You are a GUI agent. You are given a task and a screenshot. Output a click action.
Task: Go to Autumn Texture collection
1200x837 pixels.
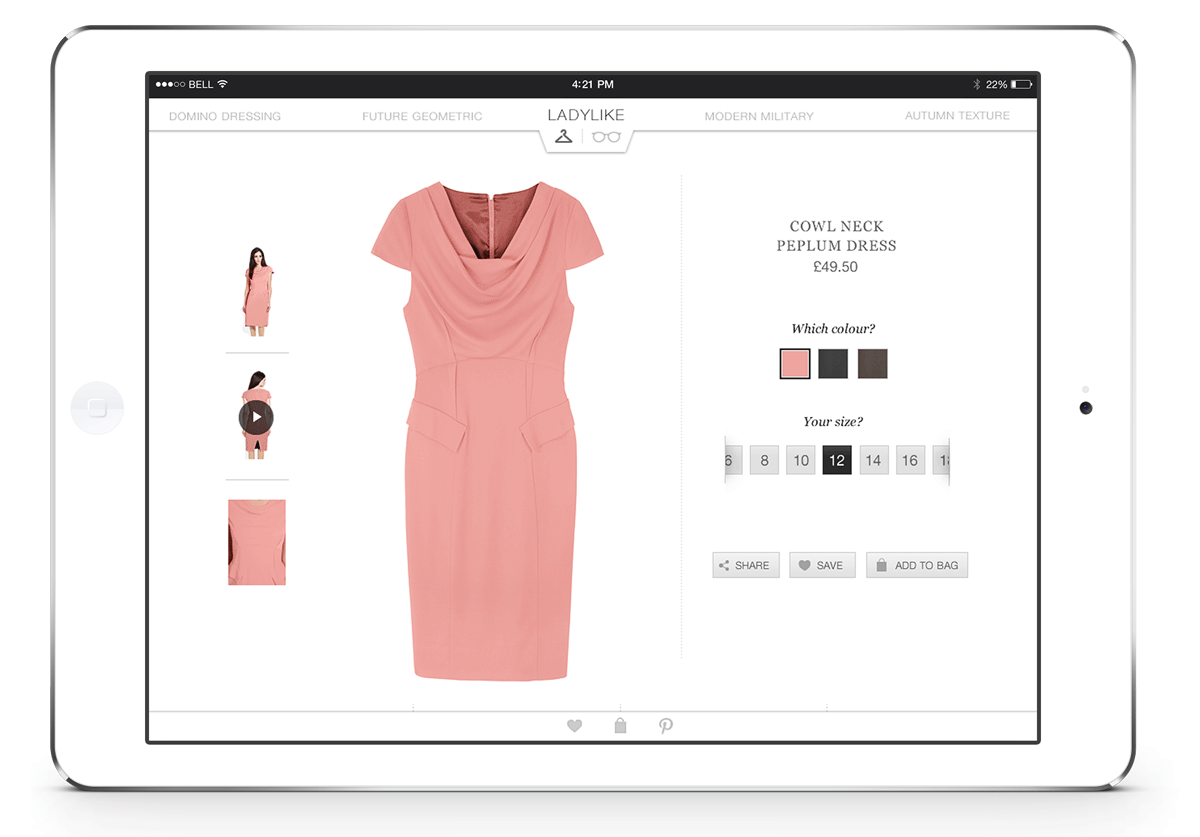point(957,116)
